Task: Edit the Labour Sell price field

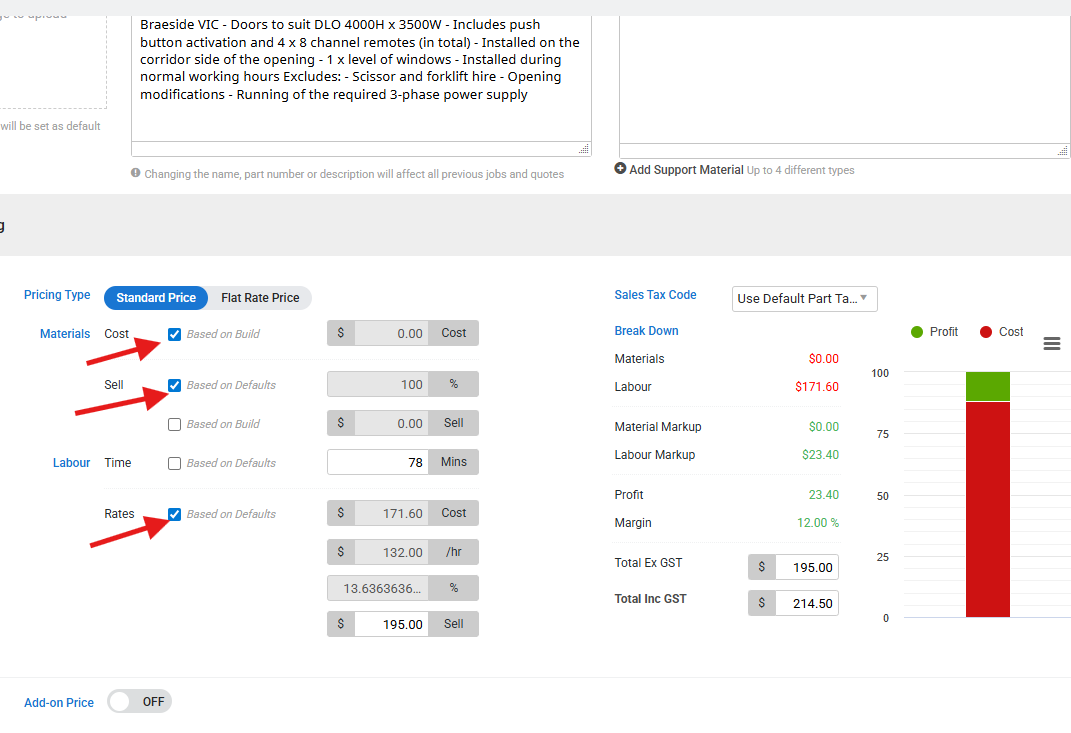Action: pyautogui.click(x=391, y=624)
